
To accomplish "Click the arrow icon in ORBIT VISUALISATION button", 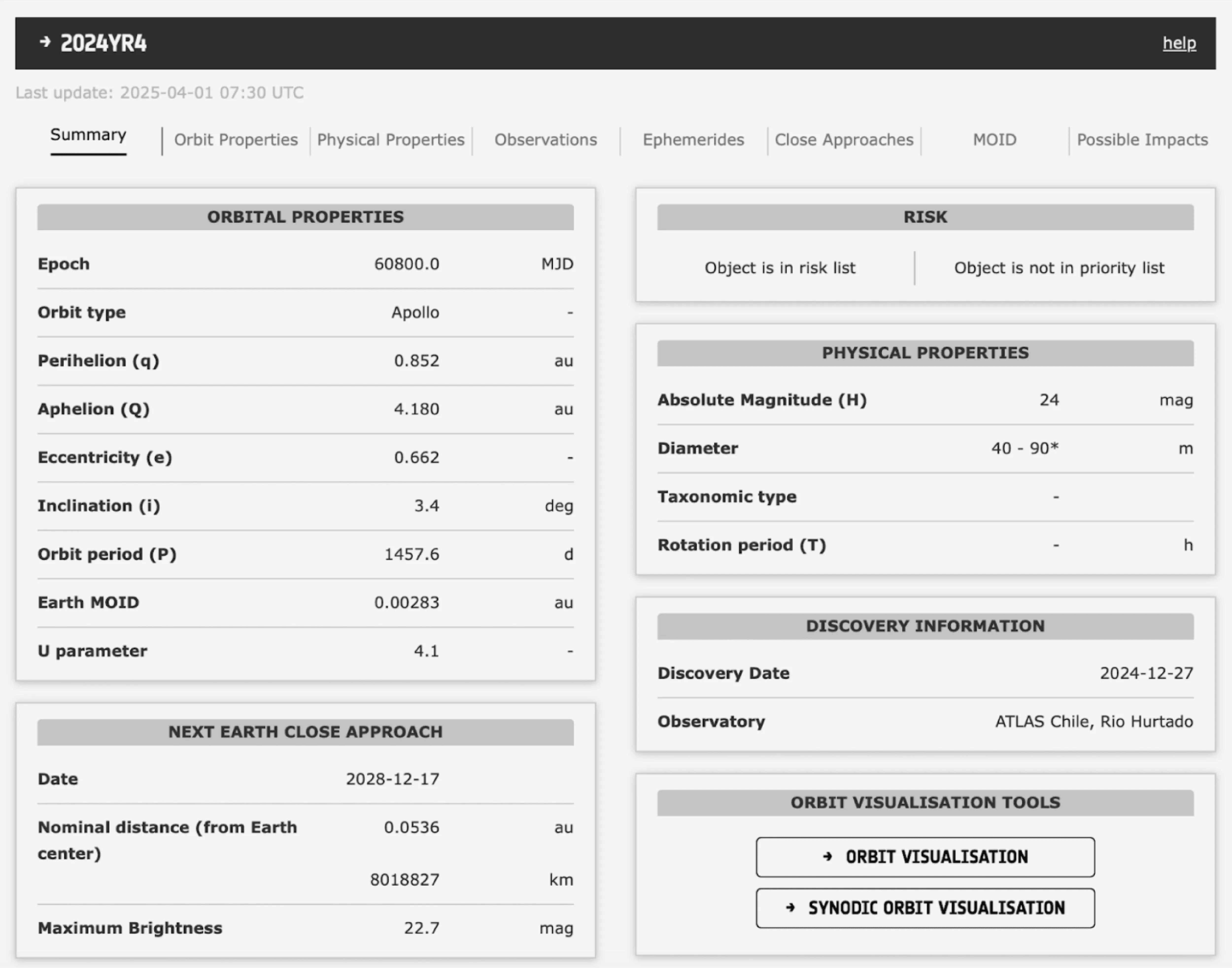I will 828,856.
